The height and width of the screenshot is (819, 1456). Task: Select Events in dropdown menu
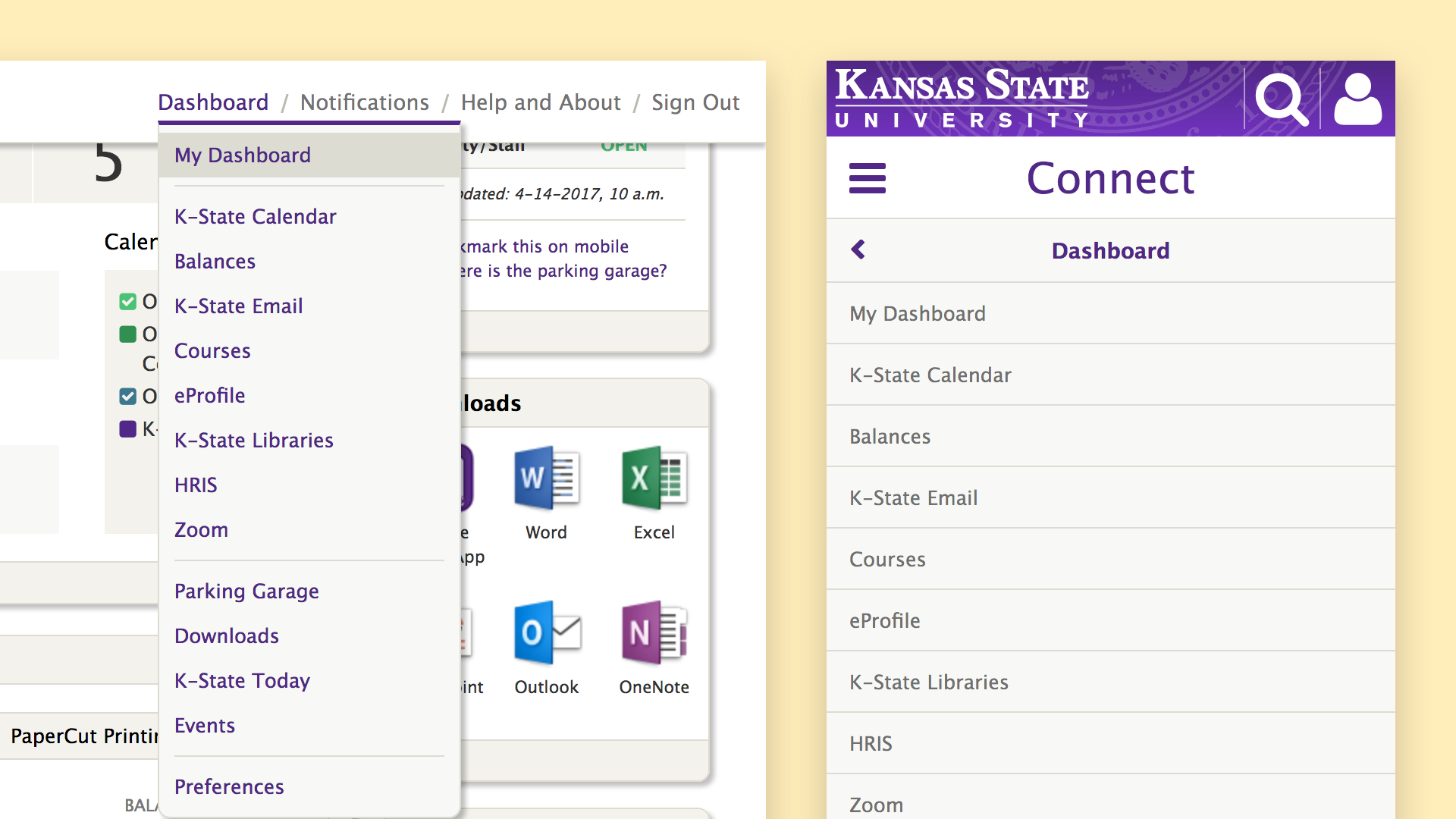click(309, 726)
